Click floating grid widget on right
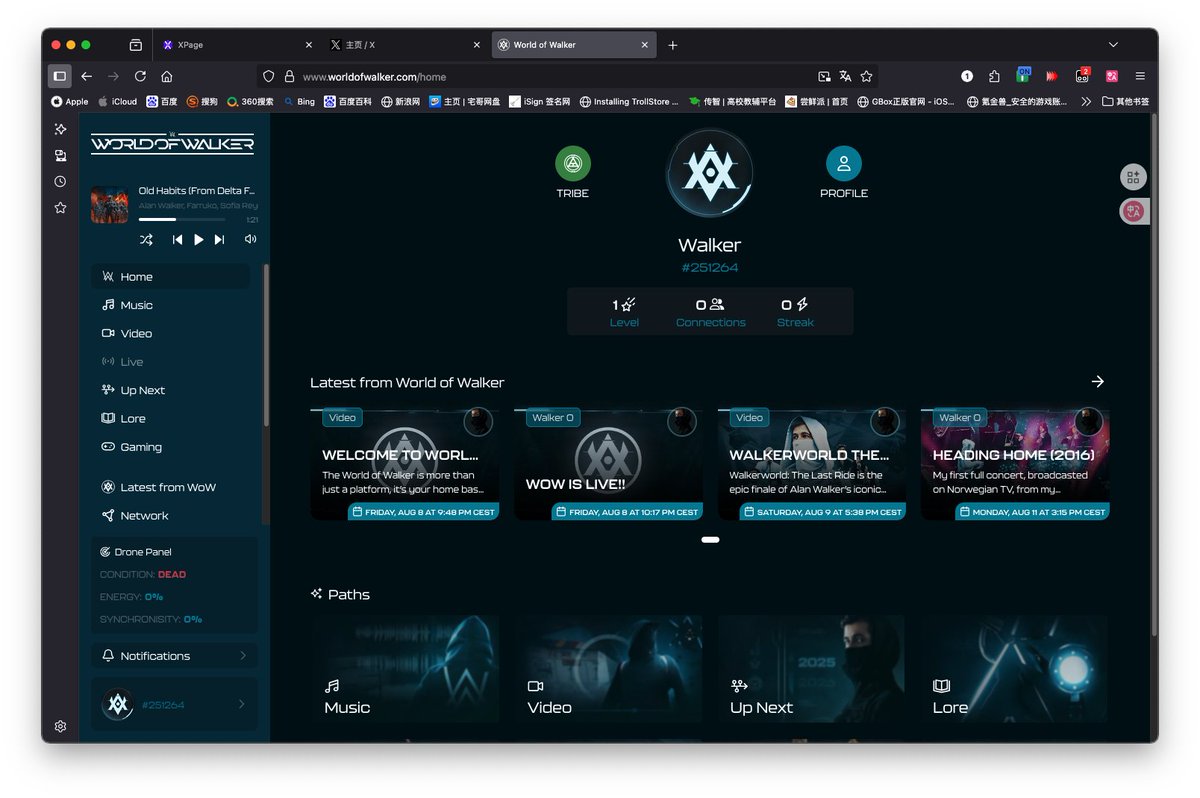Viewport: 1200px width, 798px height. 1133,177
